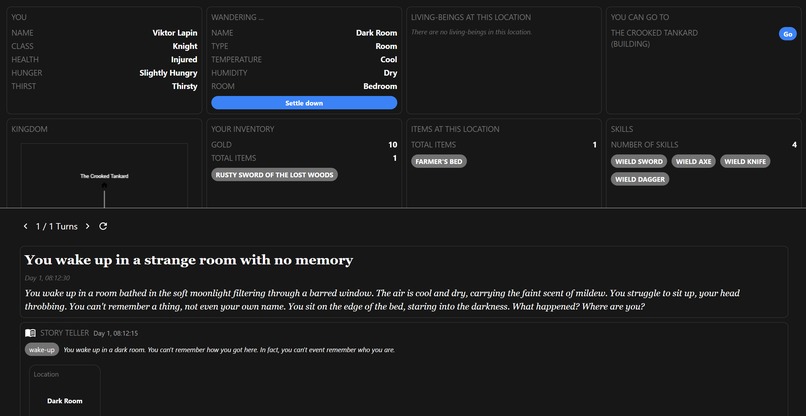Click the Dry humidity value
The image size is (806, 416).
(390, 73)
